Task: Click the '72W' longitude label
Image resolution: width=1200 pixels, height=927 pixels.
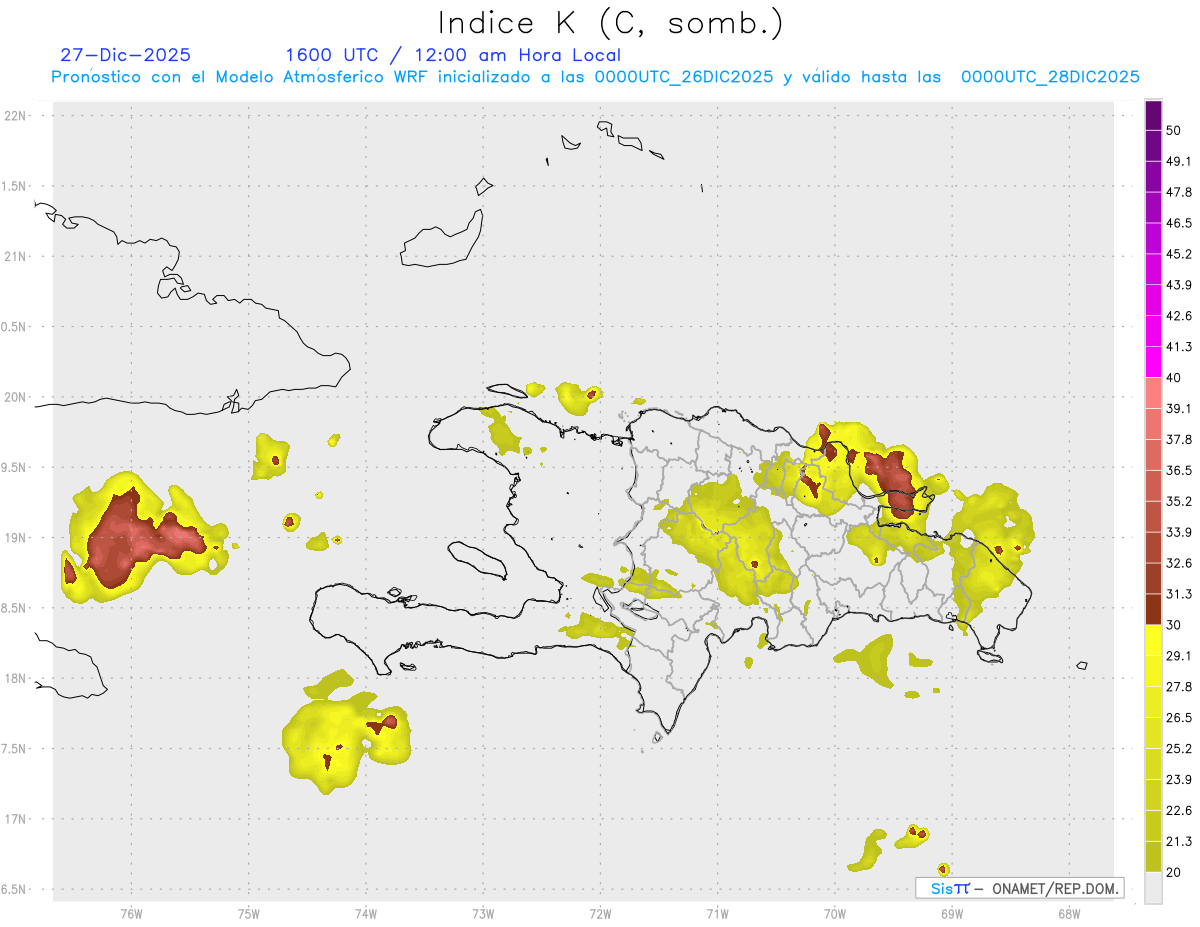Action: tap(600, 914)
